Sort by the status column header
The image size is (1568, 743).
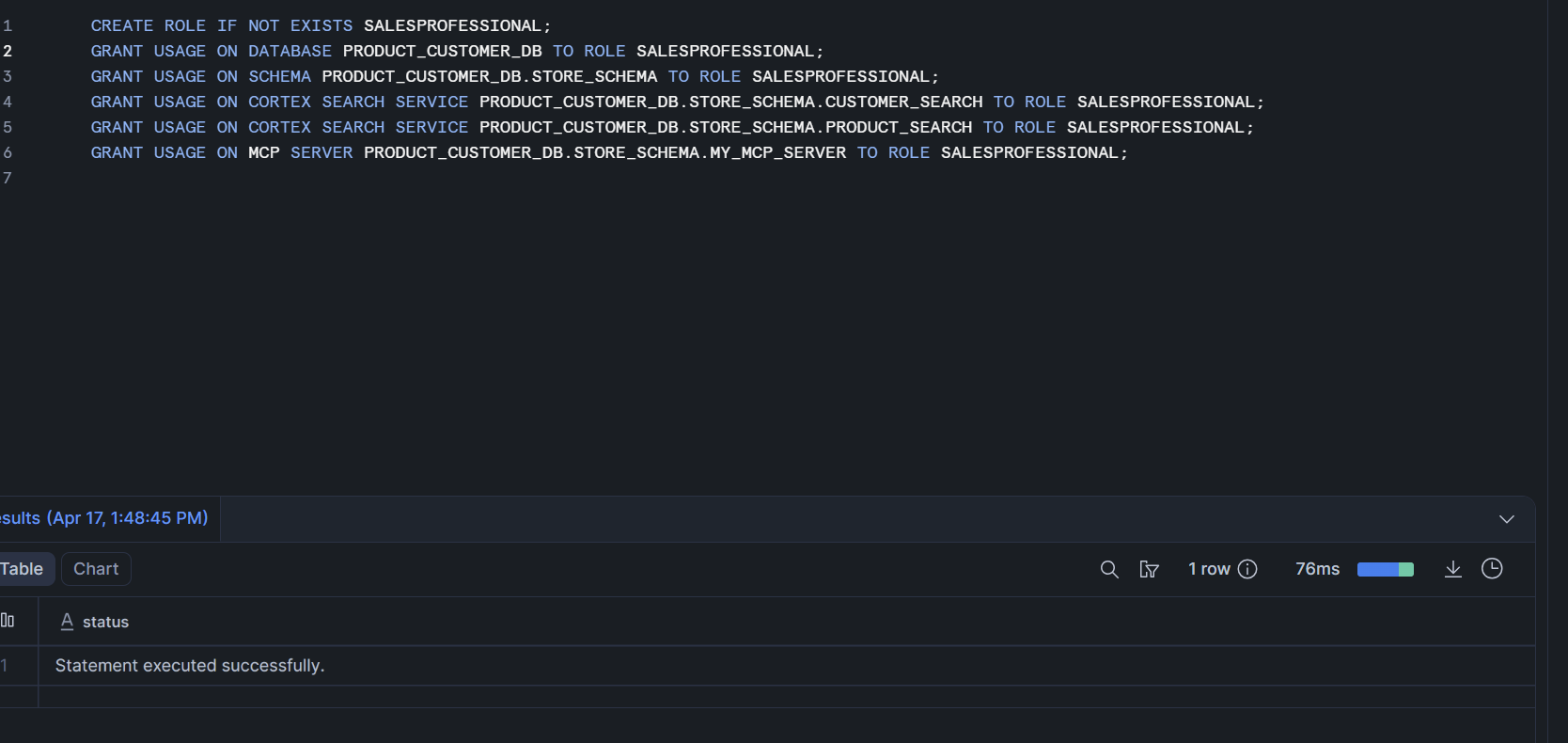pyautogui.click(x=105, y=622)
